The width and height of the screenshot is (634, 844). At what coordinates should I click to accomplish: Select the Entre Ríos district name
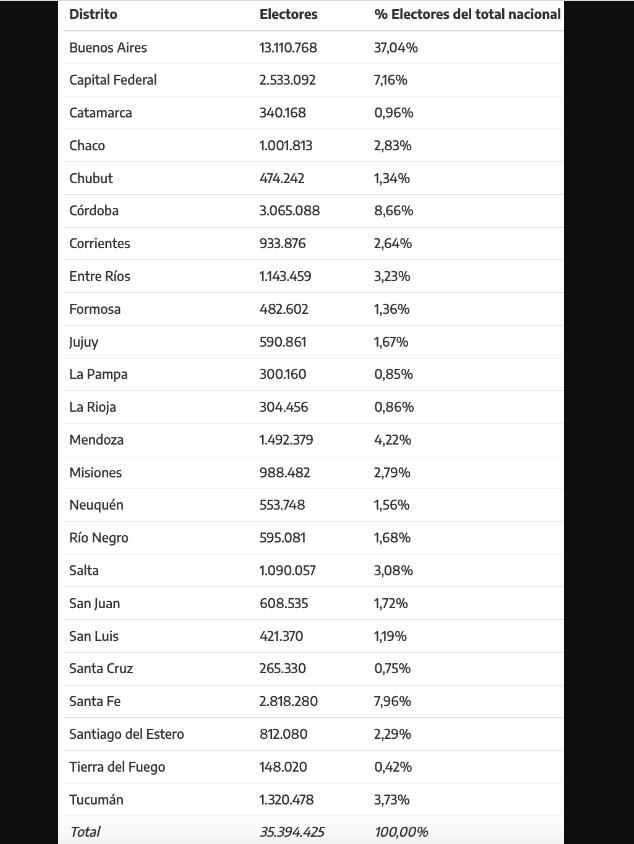(x=100, y=276)
